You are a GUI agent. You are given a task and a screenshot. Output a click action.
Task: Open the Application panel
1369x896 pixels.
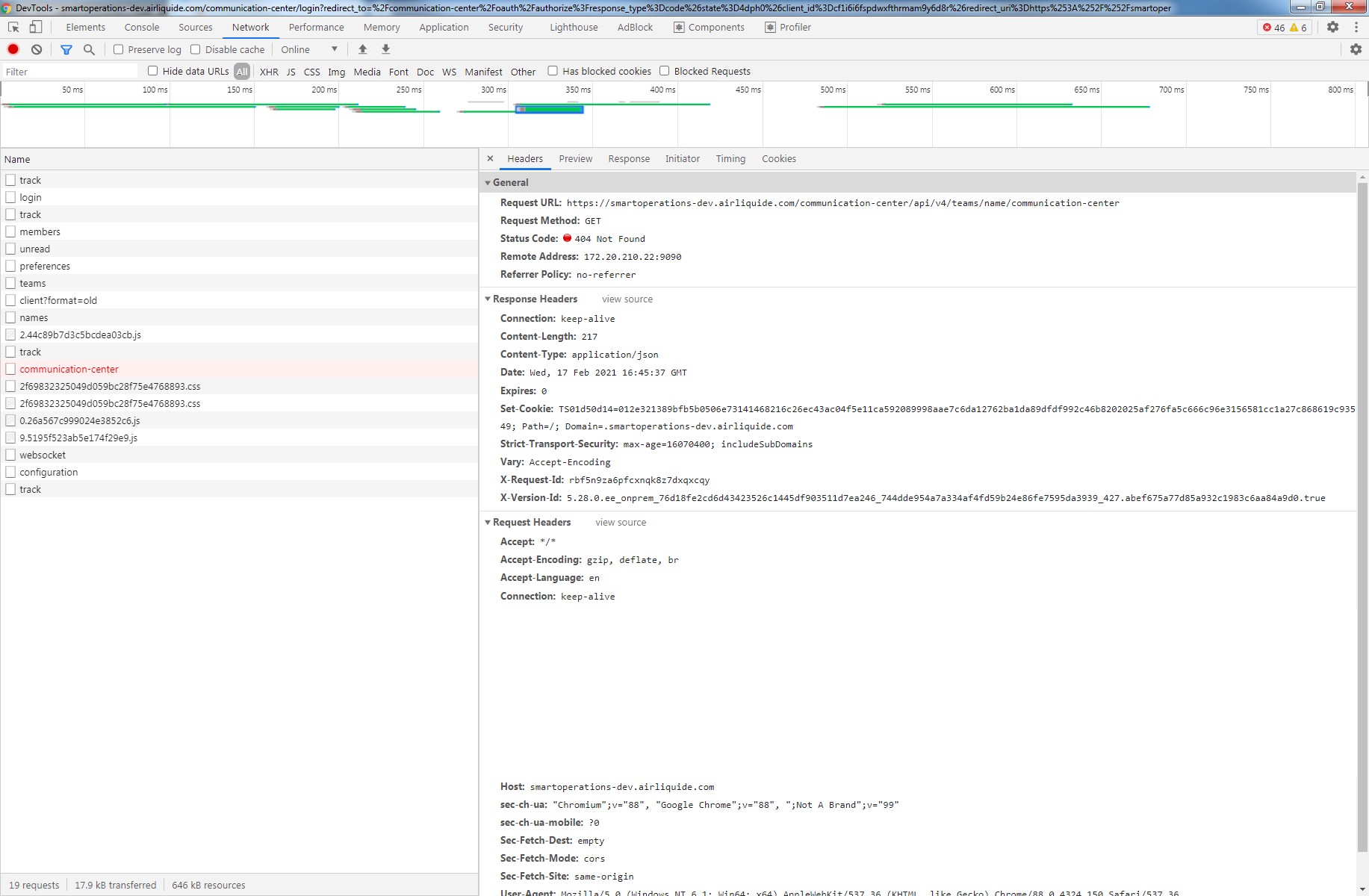(x=444, y=27)
